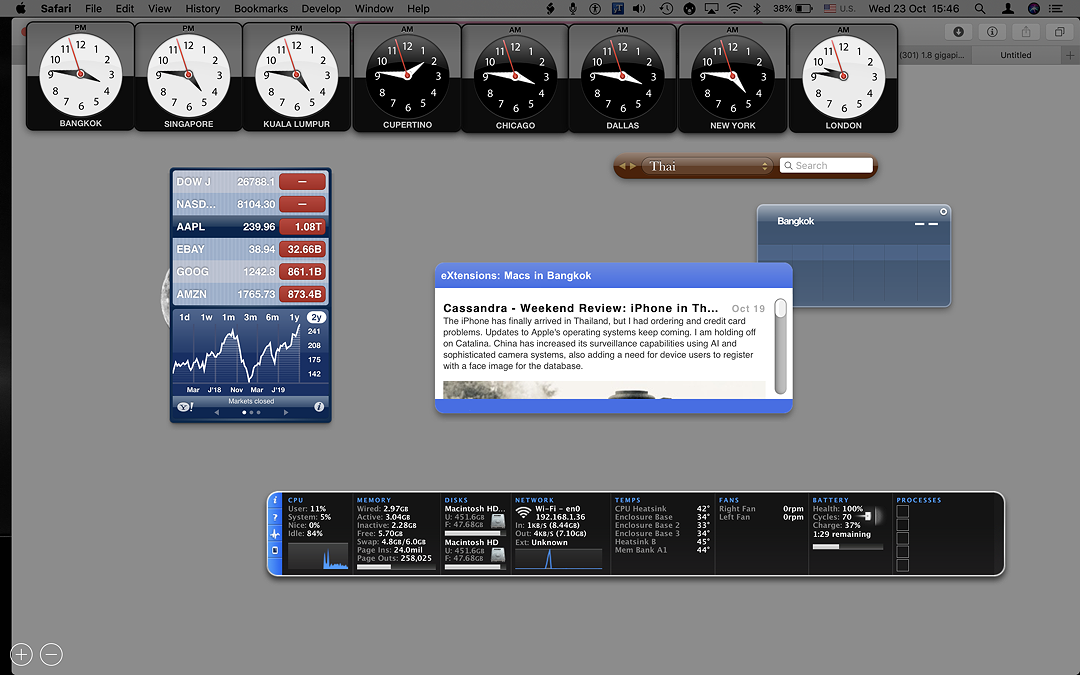
Task: Click the square icon at bottom of iStat sidebar
Action: (275, 550)
